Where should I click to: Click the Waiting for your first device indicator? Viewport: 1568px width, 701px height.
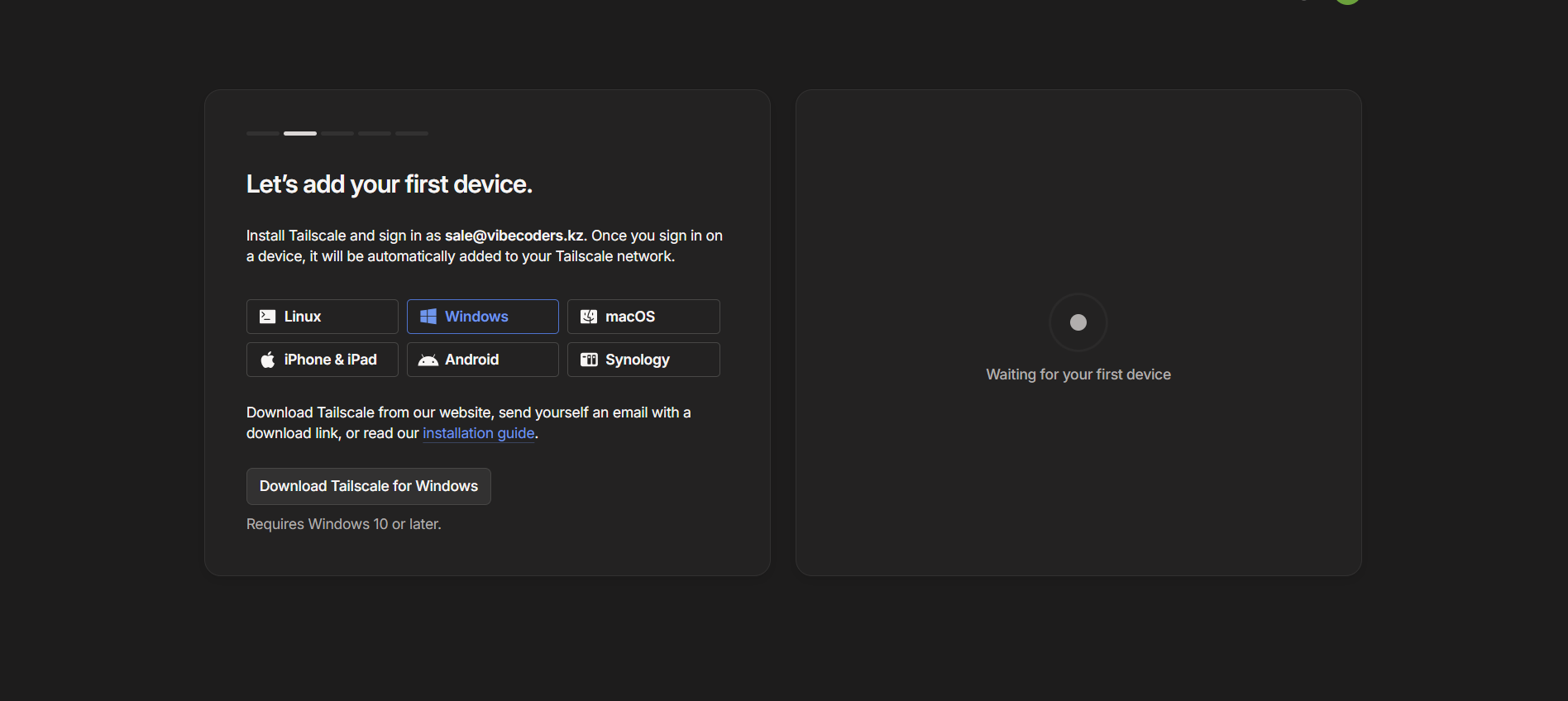pos(1078,322)
